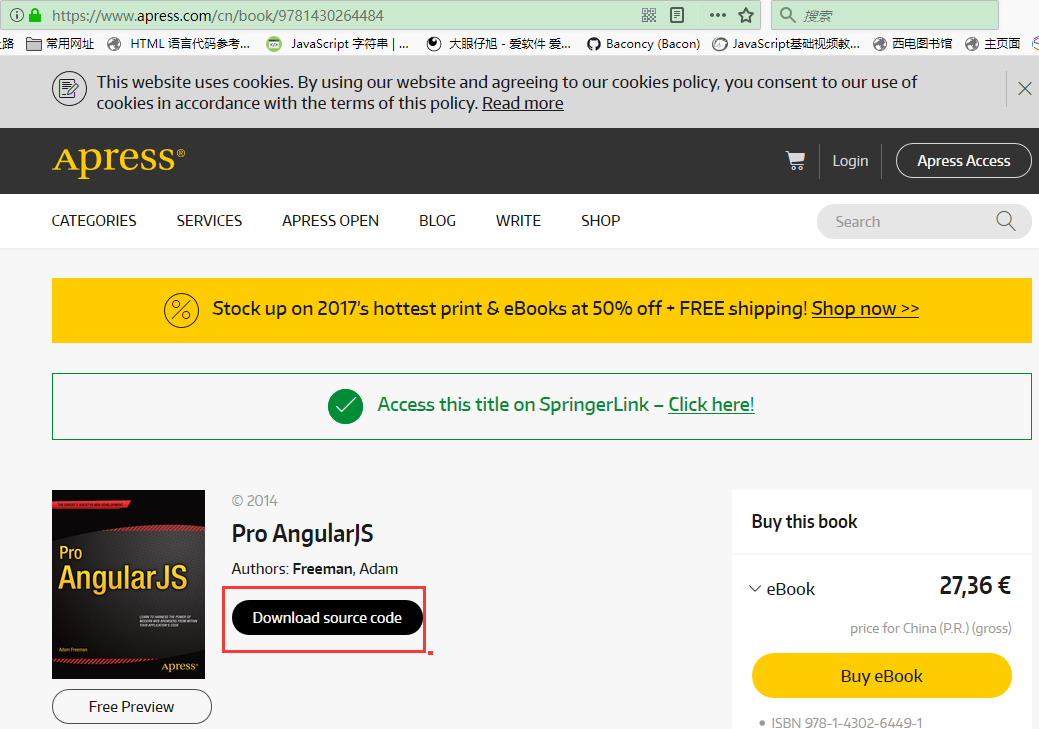Click the site info icon in address bar
Screen dimensions: 1039x729
17,15
